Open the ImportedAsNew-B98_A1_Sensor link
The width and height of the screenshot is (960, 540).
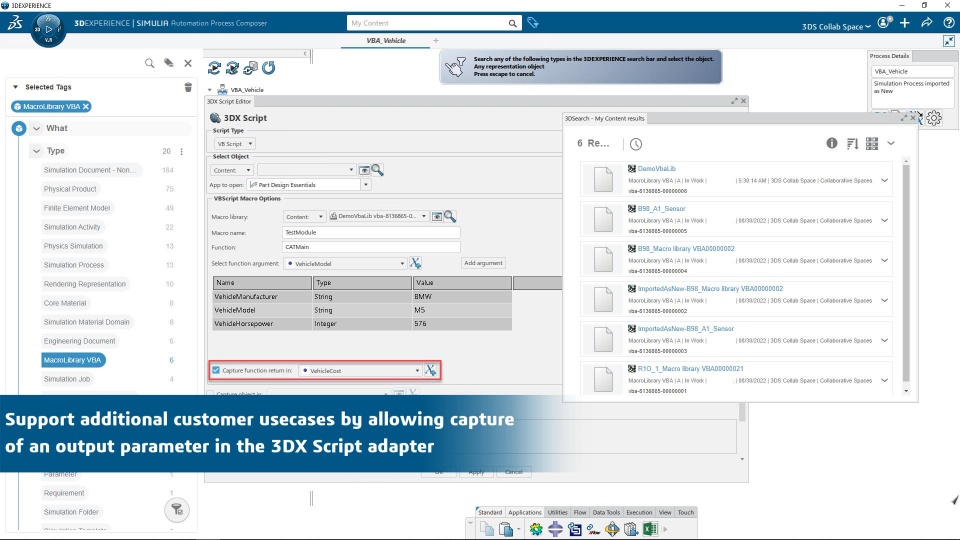point(685,329)
